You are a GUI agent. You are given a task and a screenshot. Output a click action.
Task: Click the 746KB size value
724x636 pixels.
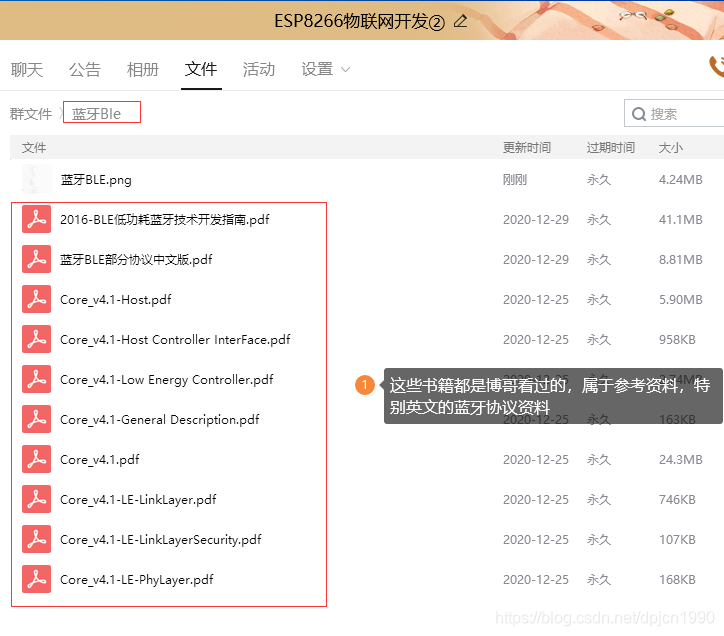677,500
